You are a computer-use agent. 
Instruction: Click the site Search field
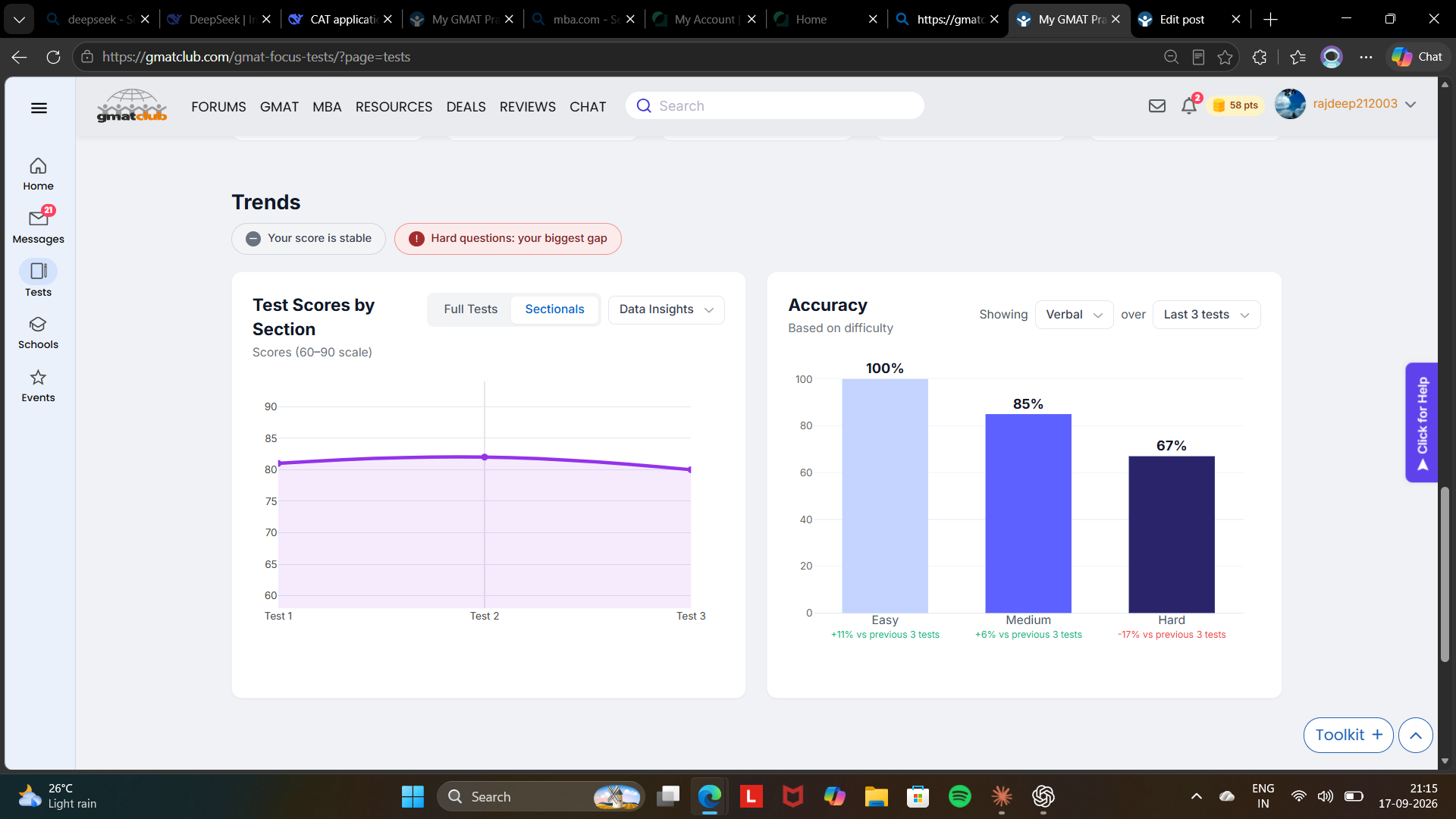(x=774, y=106)
